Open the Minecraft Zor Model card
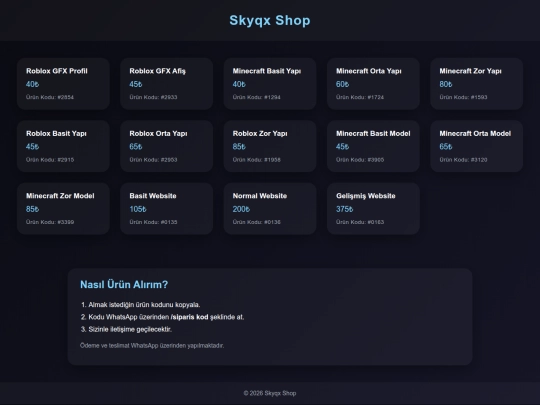 [63, 209]
